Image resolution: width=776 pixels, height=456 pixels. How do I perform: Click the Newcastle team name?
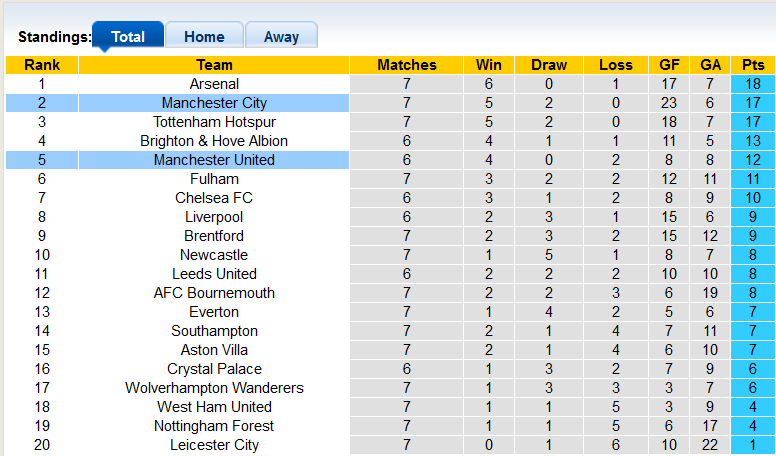pyautogui.click(x=214, y=255)
